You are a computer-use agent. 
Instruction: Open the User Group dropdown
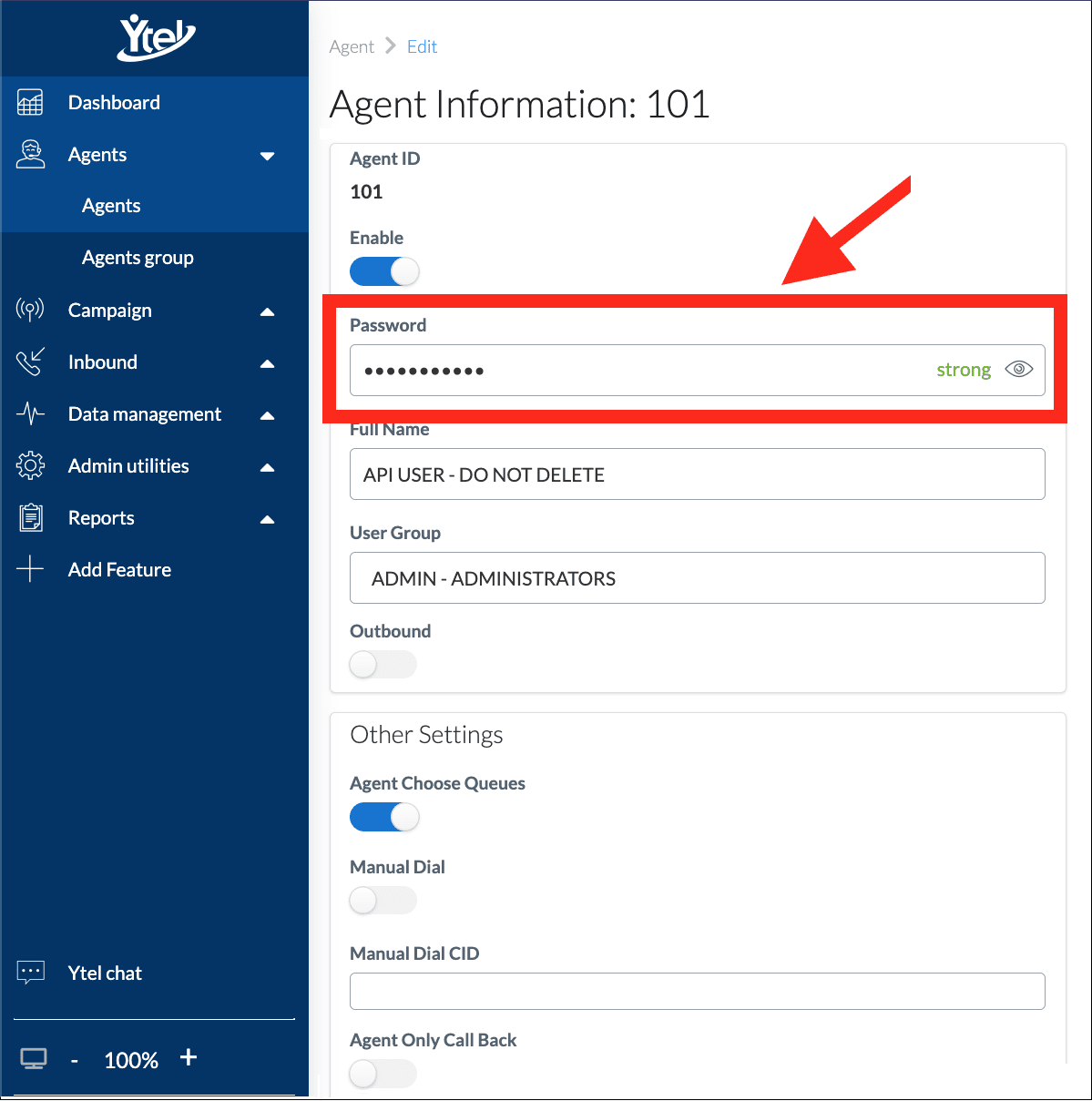coord(697,578)
